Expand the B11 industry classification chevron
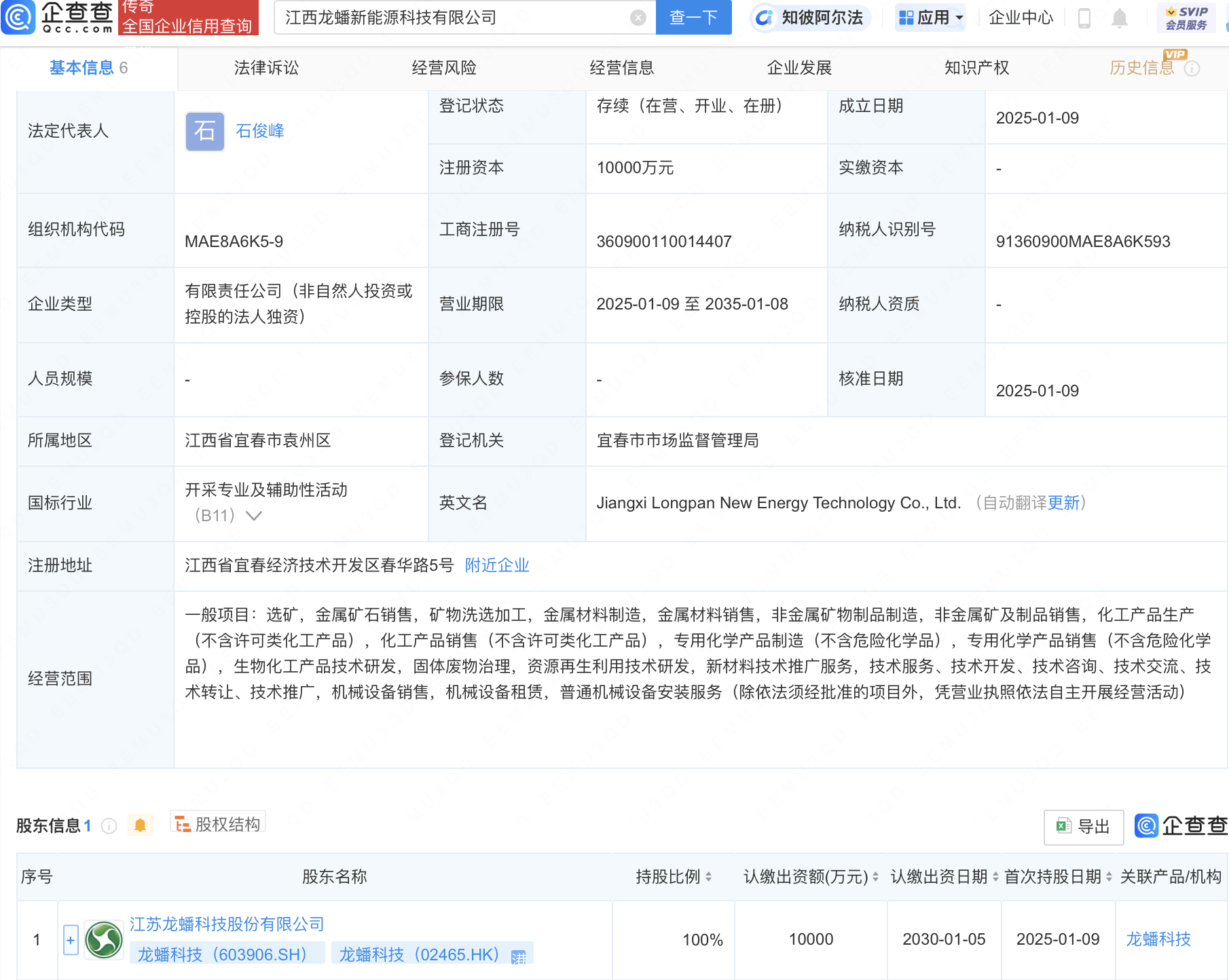The width and height of the screenshot is (1229, 980). (x=254, y=516)
